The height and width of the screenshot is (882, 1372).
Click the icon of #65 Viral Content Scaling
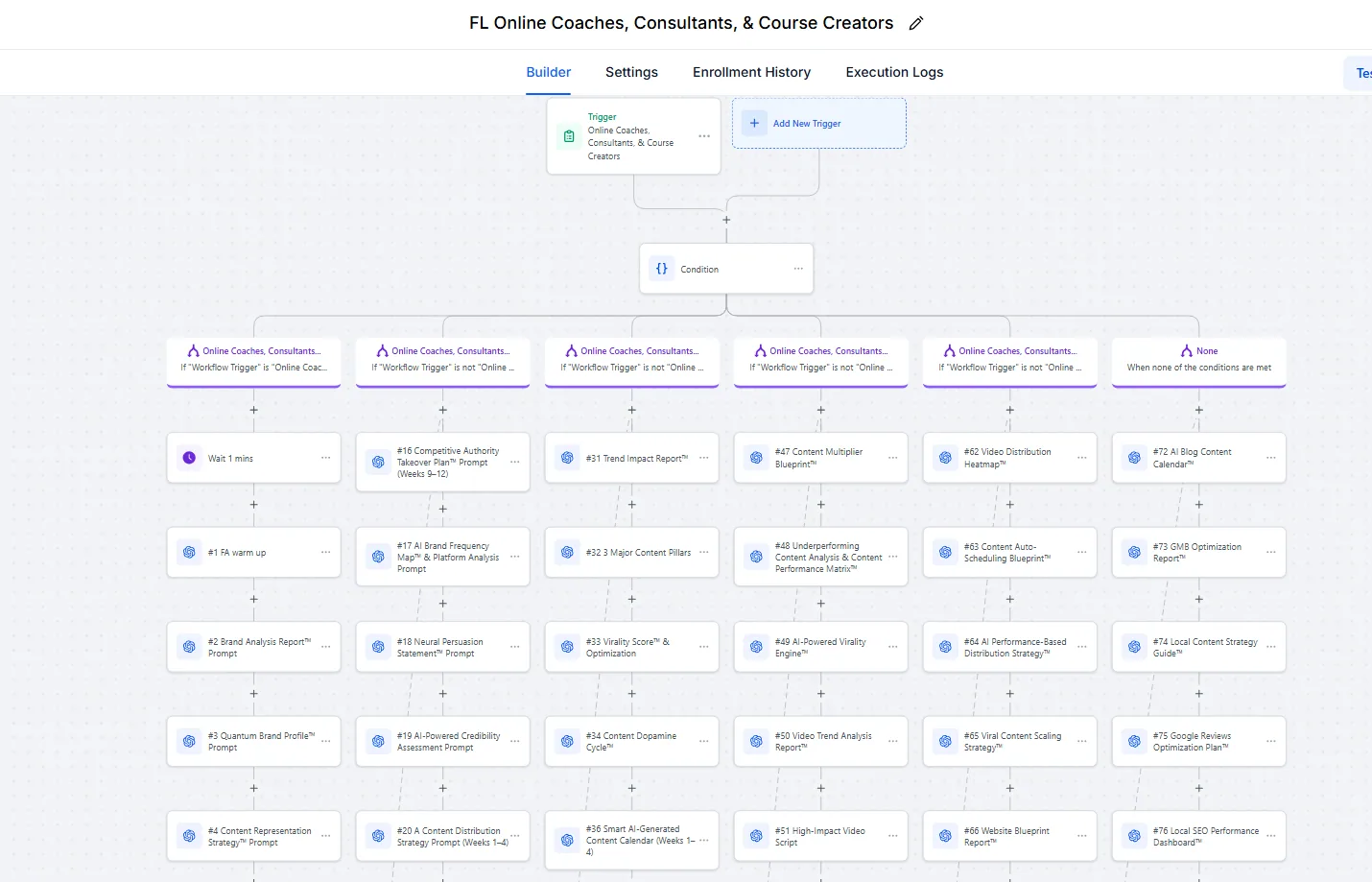click(x=945, y=741)
